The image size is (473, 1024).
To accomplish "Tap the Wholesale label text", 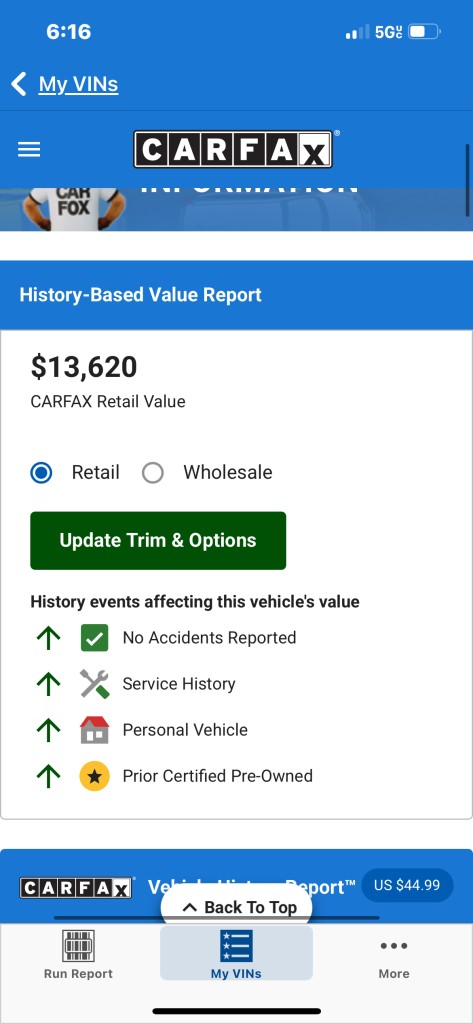I will [x=227, y=472].
